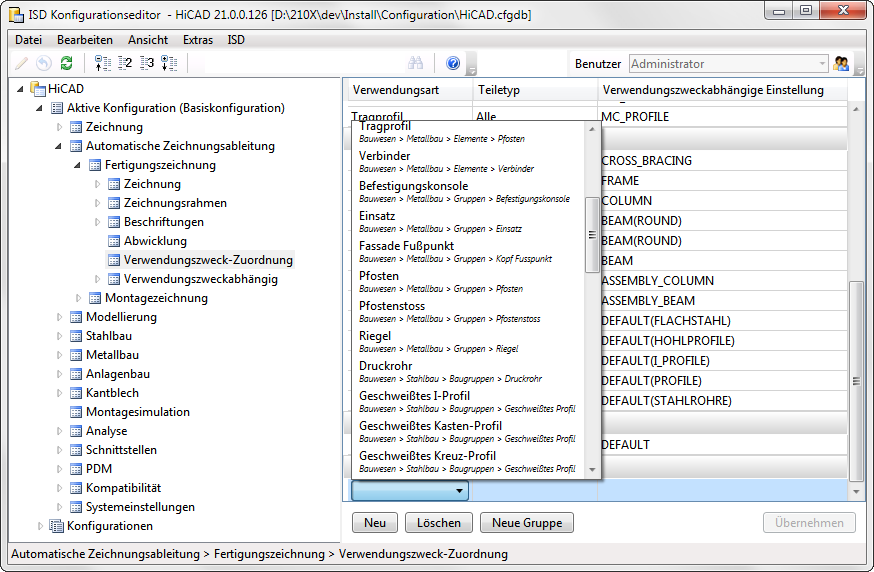Click the expand-all tree levels icon
The image size is (874, 572).
click(x=169, y=63)
